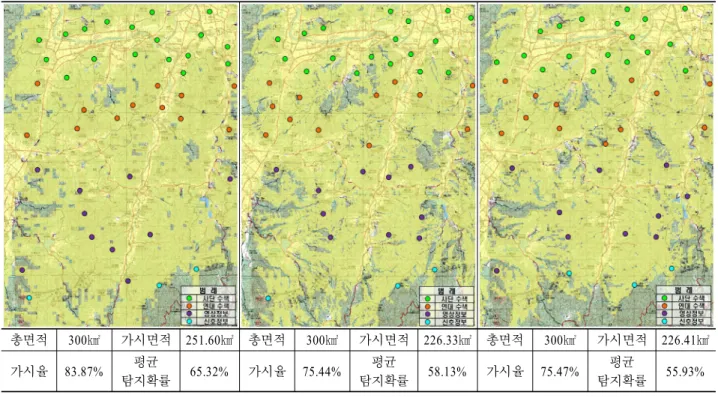Pick cyan 신호정보 legend dot on right map
718x398 pixels.
pos(664,321)
